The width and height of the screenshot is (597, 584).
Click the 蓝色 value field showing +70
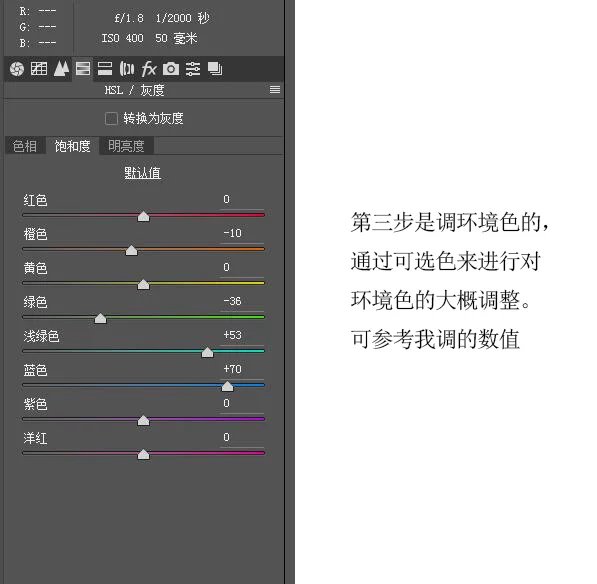coord(242,369)
